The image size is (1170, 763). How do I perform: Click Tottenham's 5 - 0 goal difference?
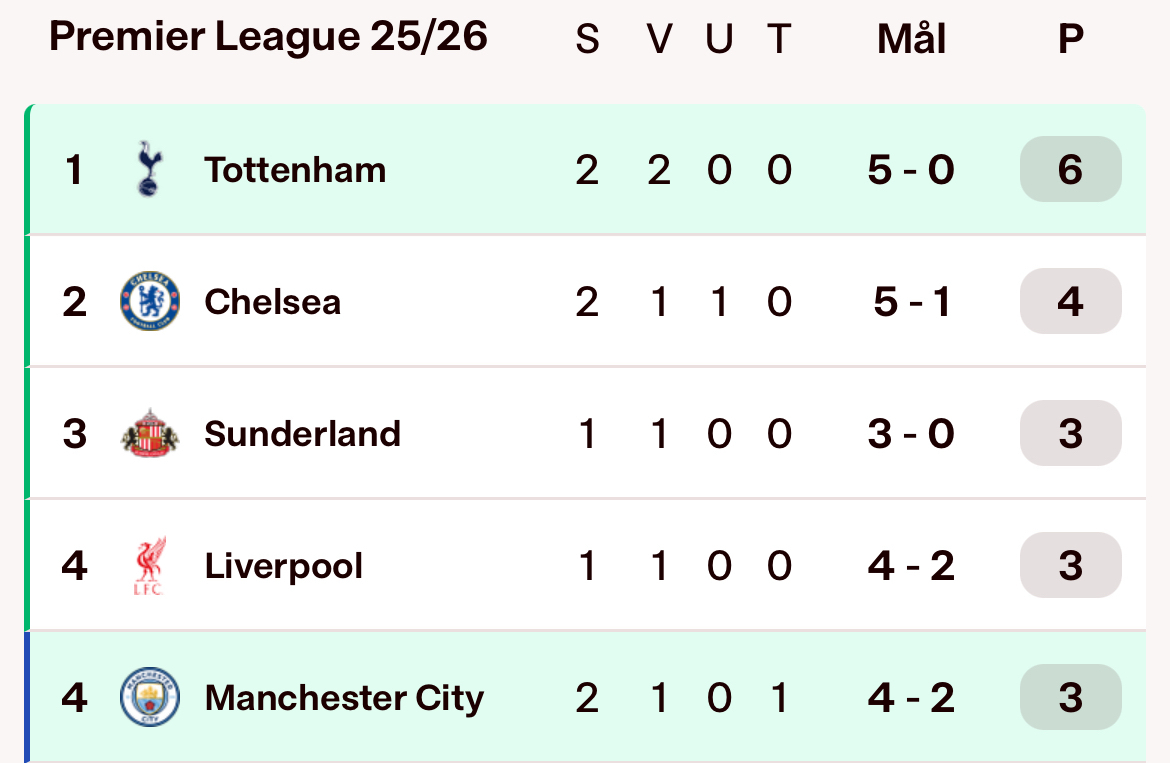[x=911, y=170]
